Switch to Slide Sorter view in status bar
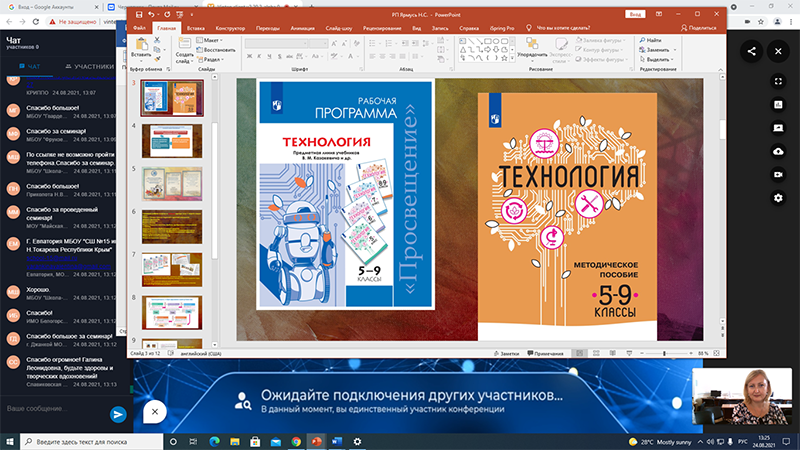 [596, 353]
